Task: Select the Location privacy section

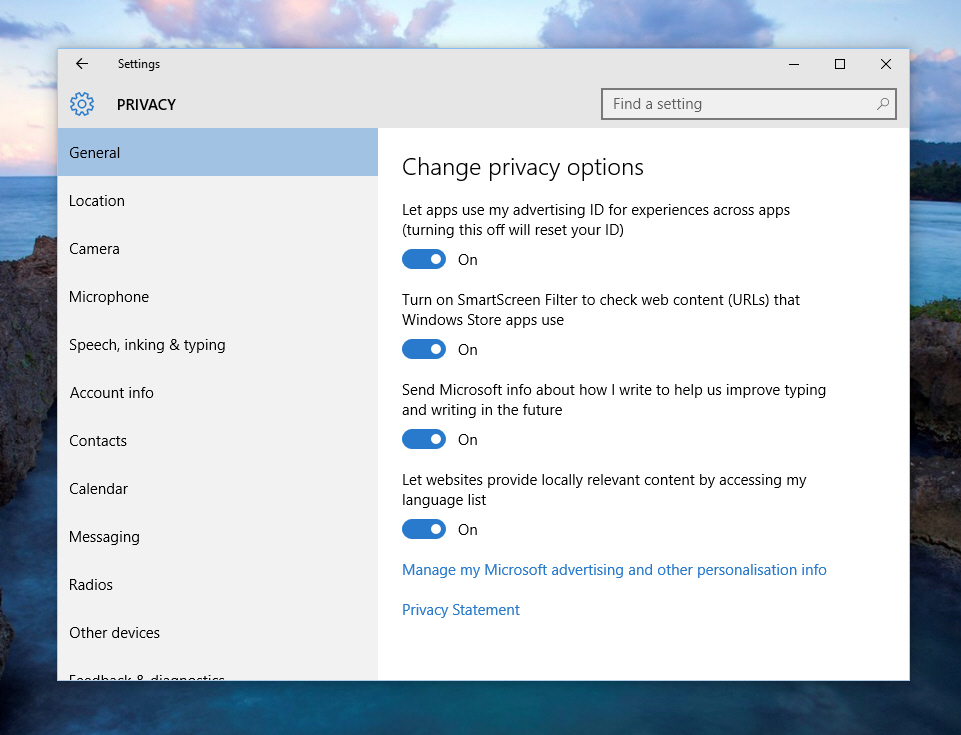Action: [96, 200]
